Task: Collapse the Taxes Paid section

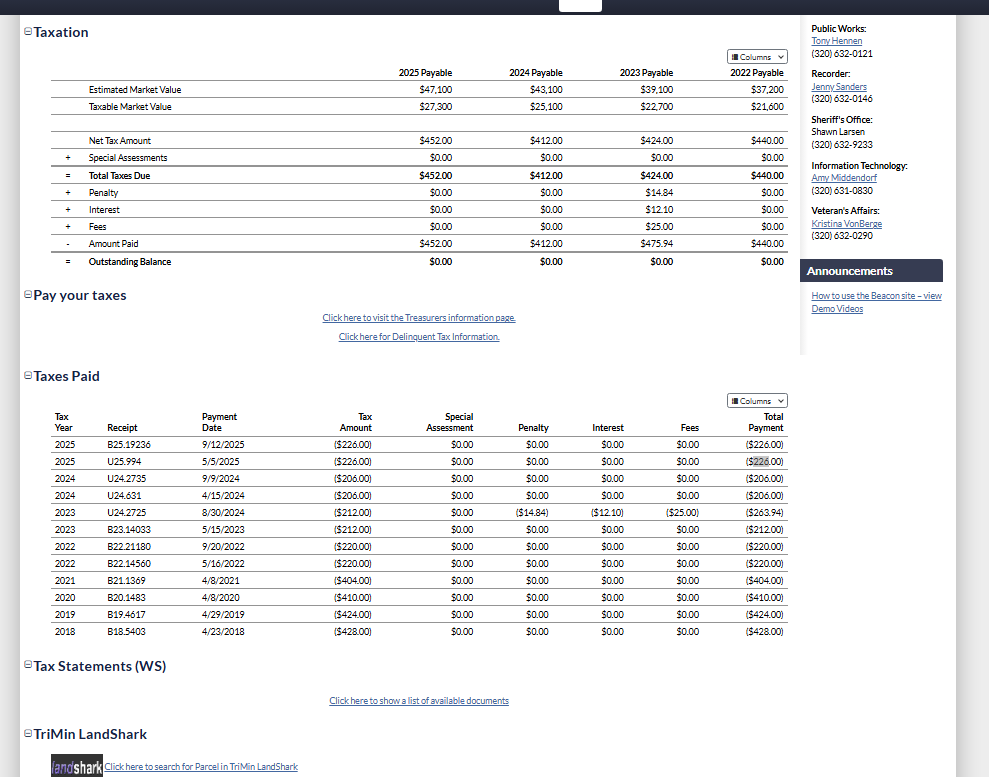Action: 27,377
